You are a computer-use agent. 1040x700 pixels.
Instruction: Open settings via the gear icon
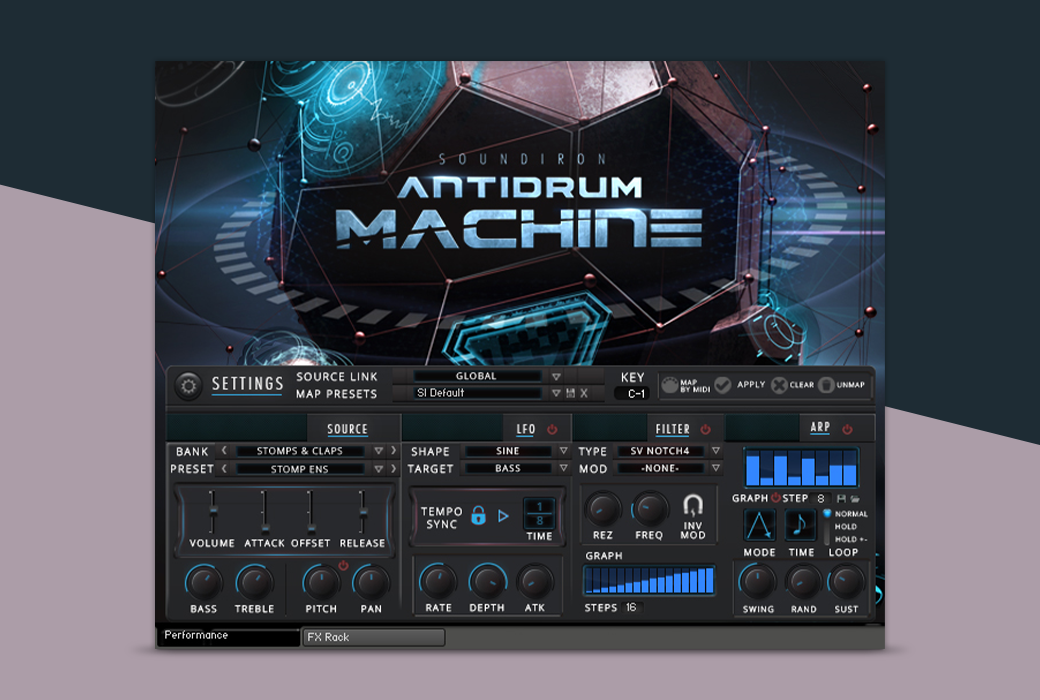pos(188,385)
